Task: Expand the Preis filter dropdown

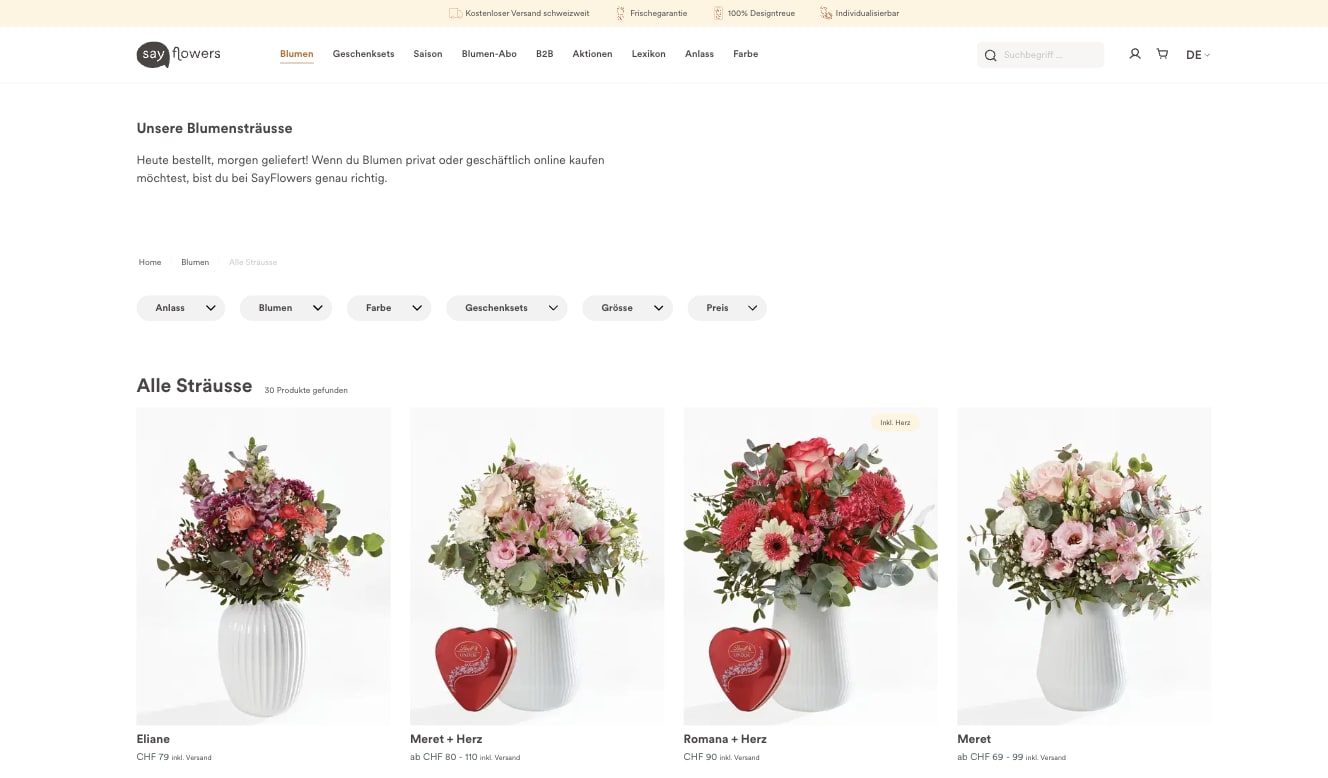Action: (x=727, y=308)
